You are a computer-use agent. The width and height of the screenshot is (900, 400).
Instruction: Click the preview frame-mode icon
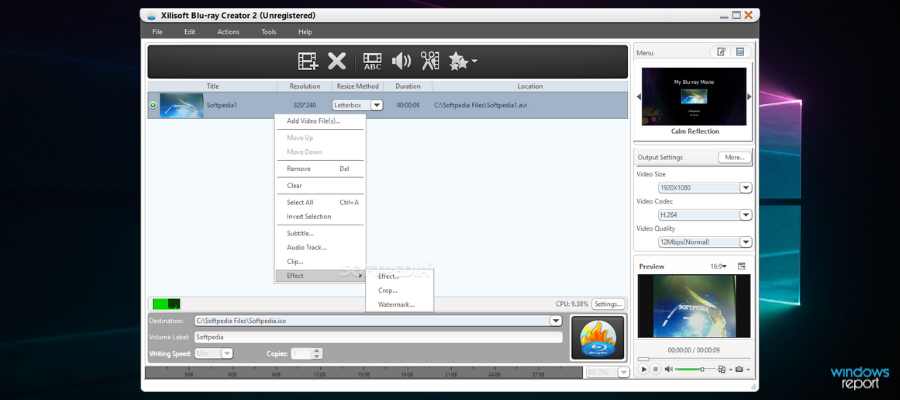[721, 369]
